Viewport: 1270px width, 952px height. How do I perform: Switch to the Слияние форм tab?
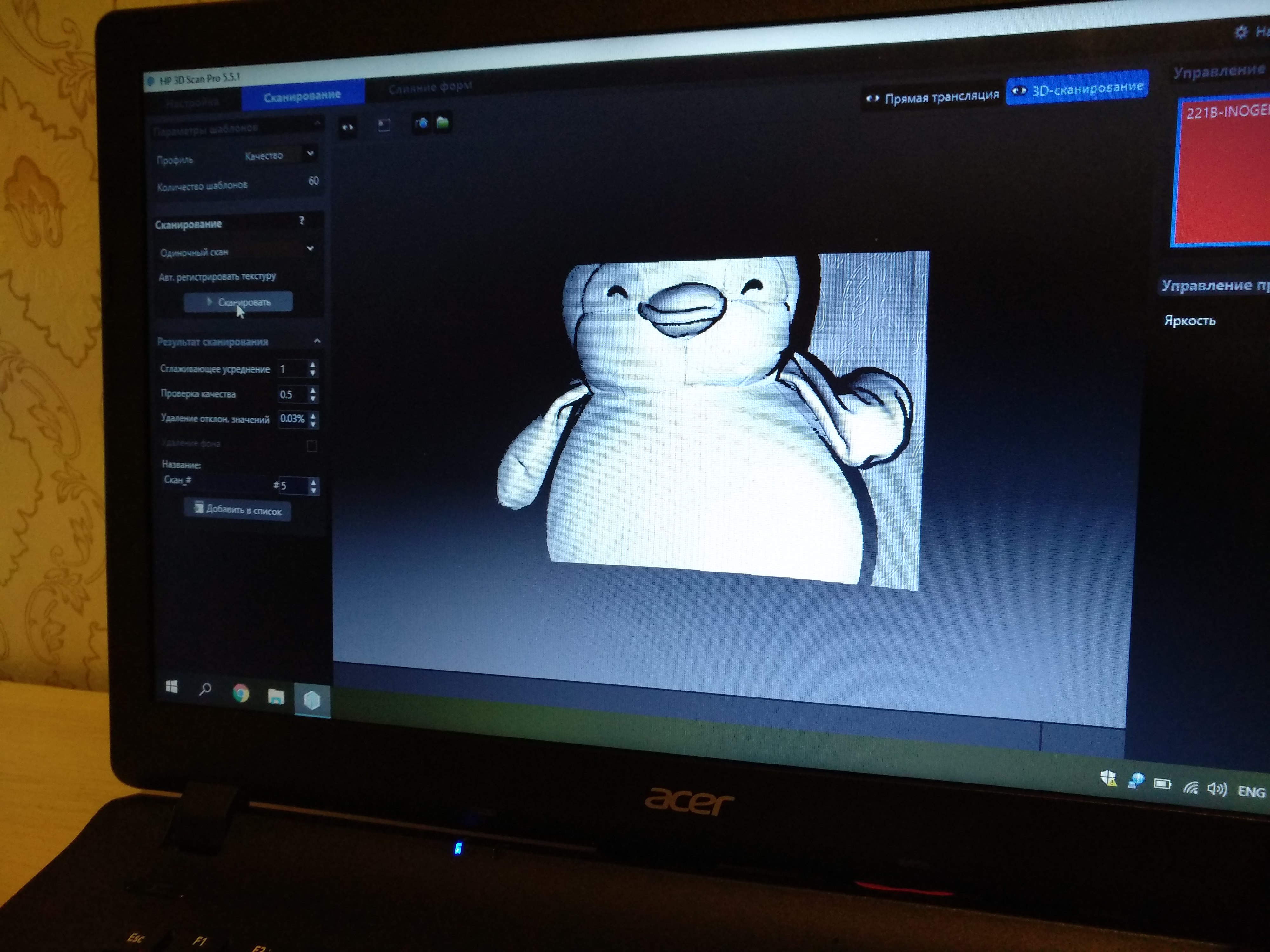click(430, 88)
